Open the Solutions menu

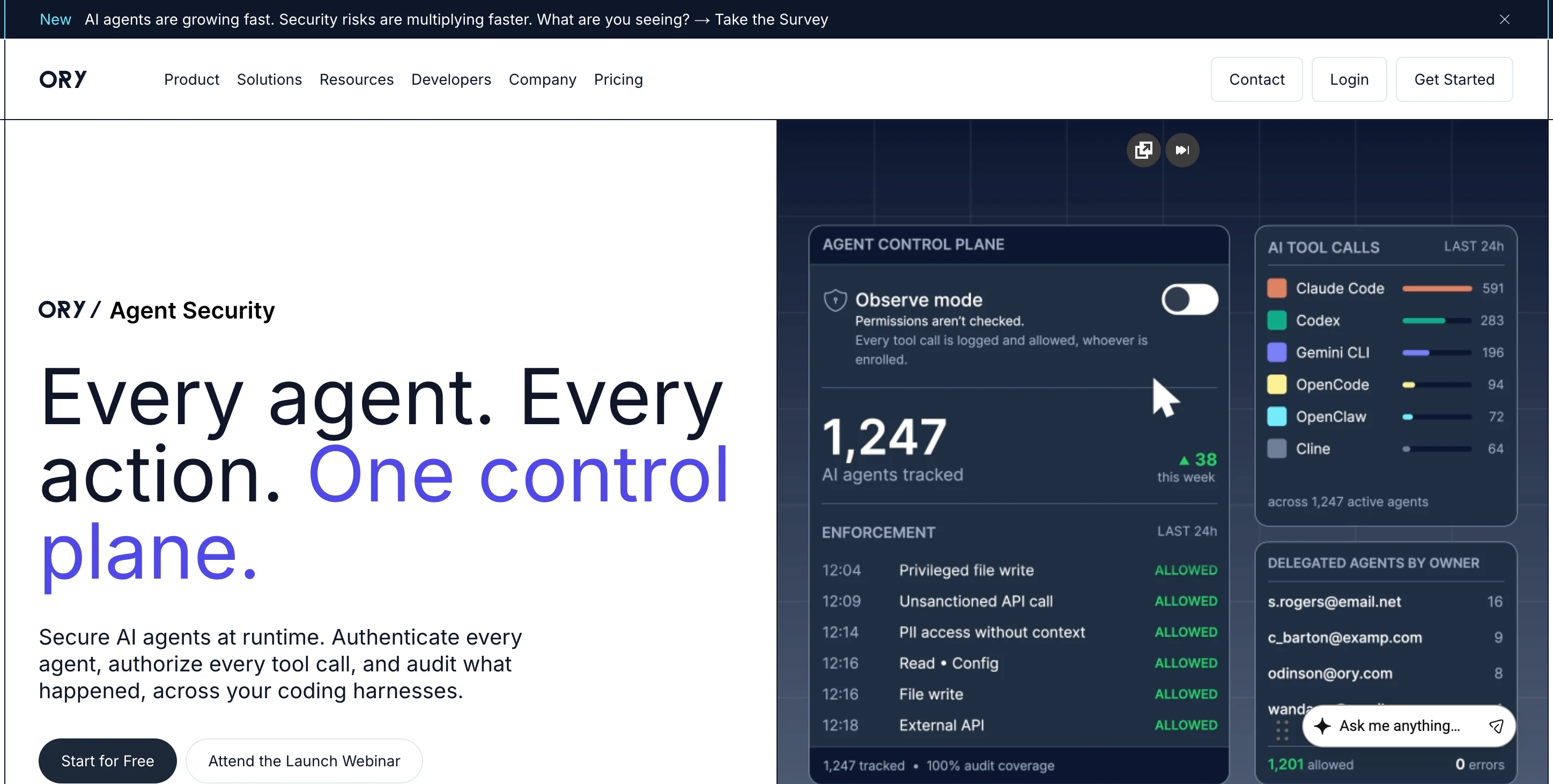point(269,79)
